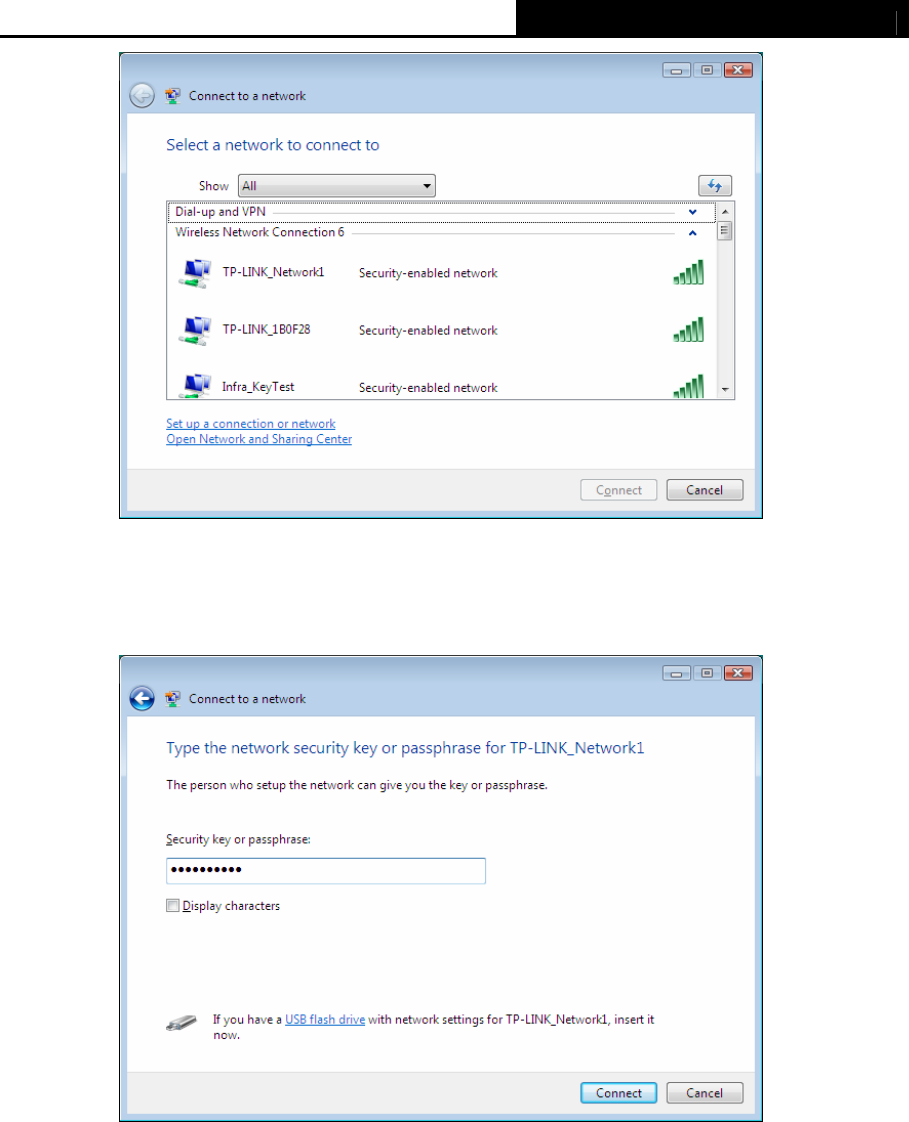Click the network list scrollbar down arrow
Screen dimensions: 909x1122
[725, 389]
